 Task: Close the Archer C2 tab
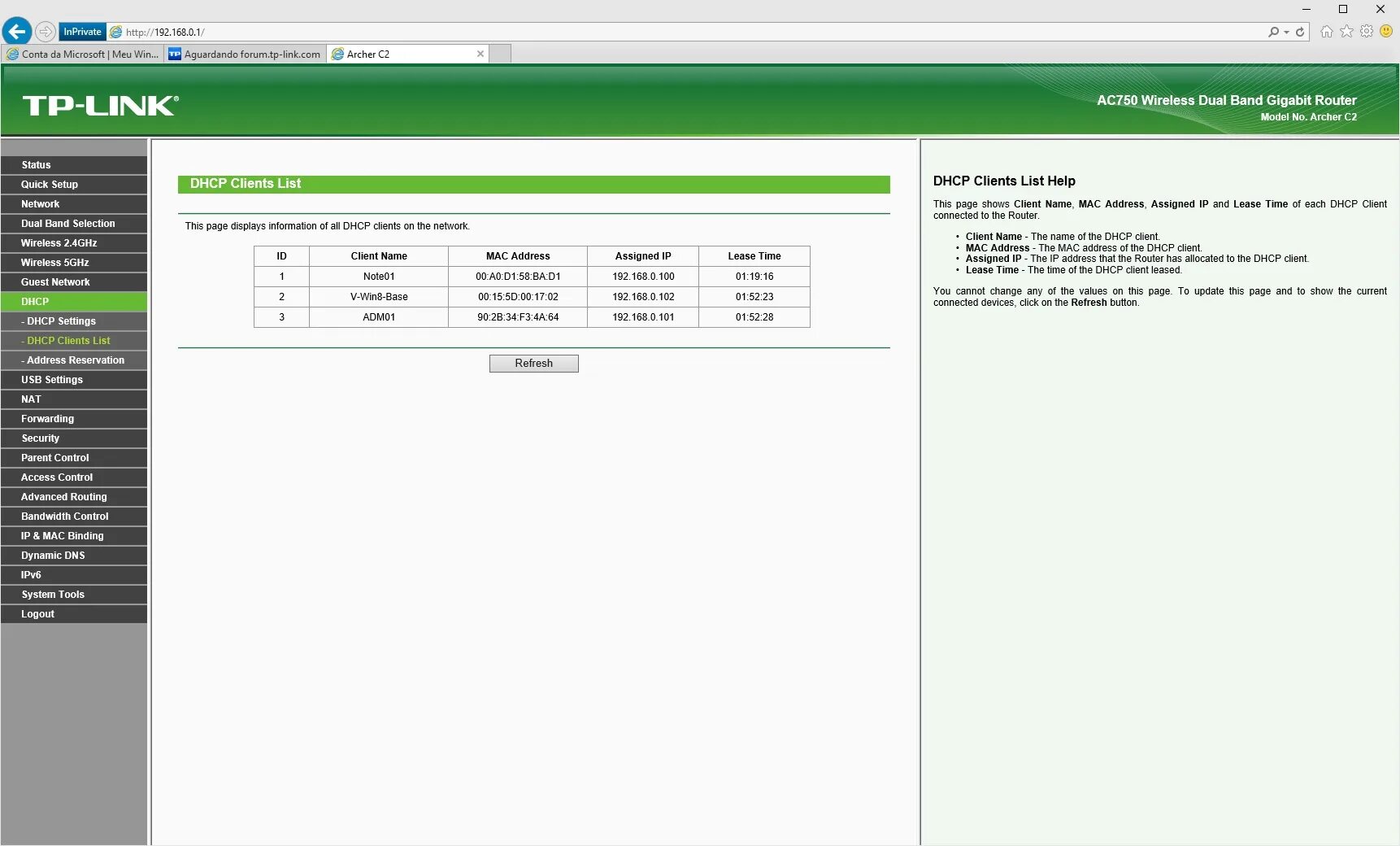point(480,54)
